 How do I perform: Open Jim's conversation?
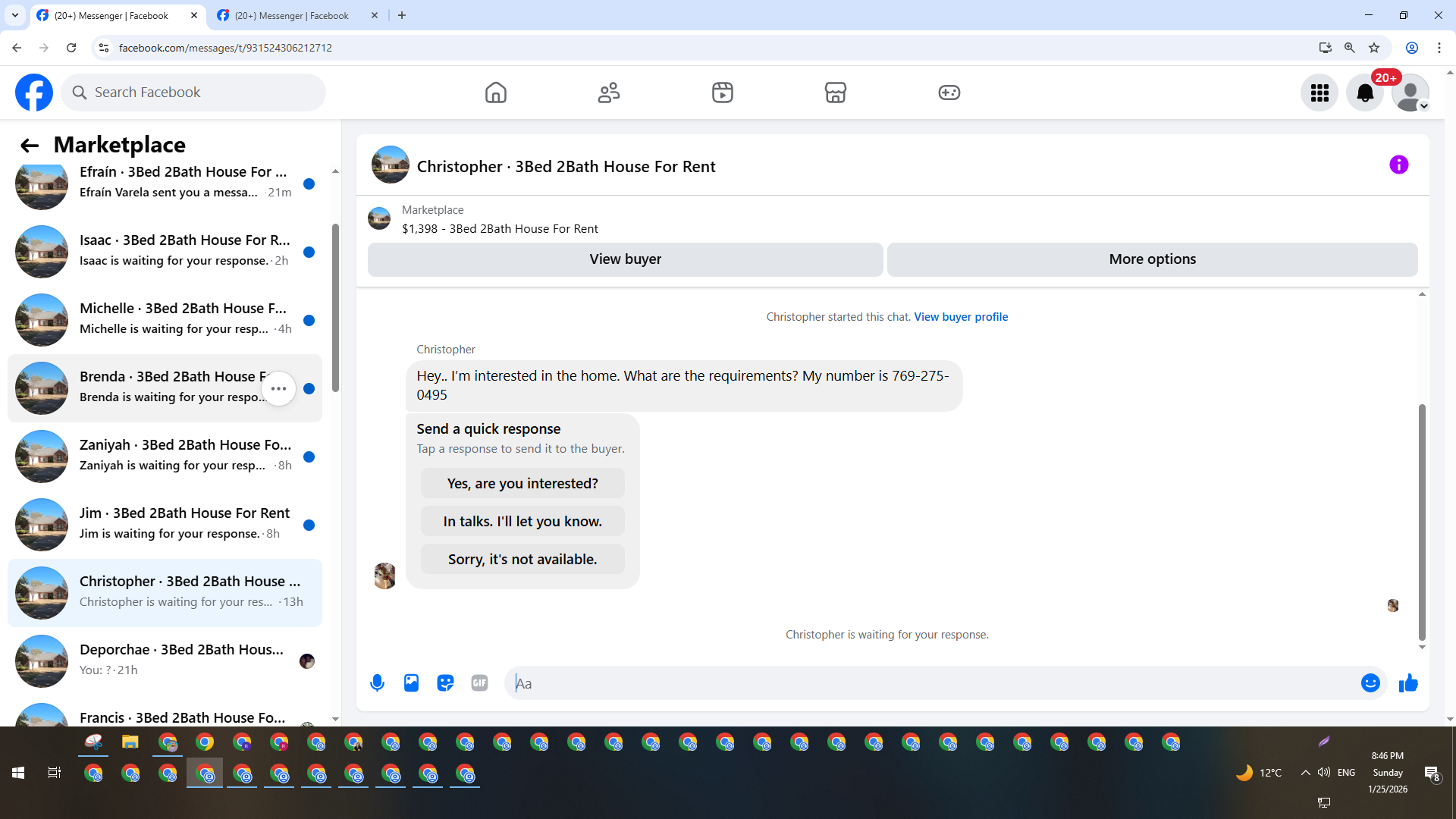(165, 525)
